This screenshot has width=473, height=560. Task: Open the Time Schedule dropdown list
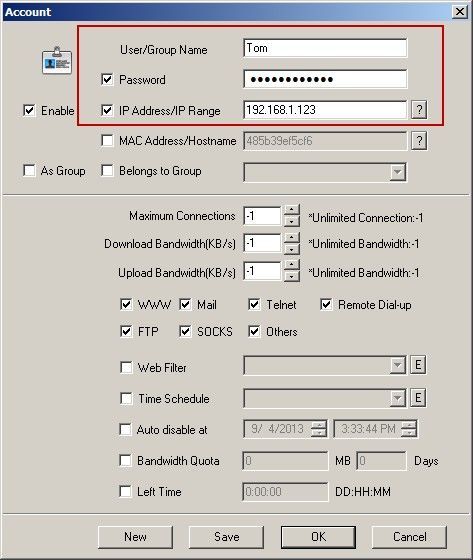tap(397, 398)
